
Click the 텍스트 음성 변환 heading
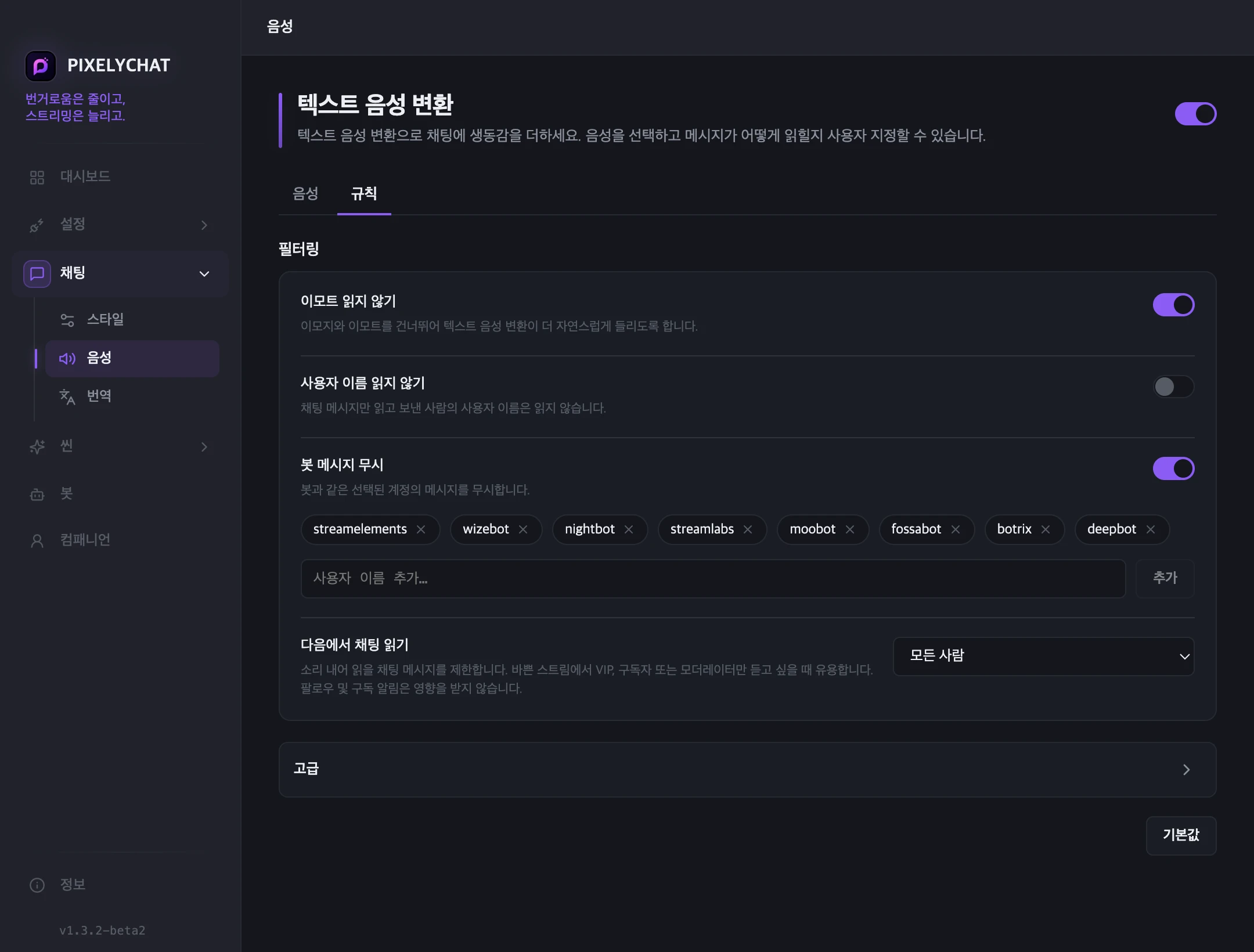click(x=375, y=105)
